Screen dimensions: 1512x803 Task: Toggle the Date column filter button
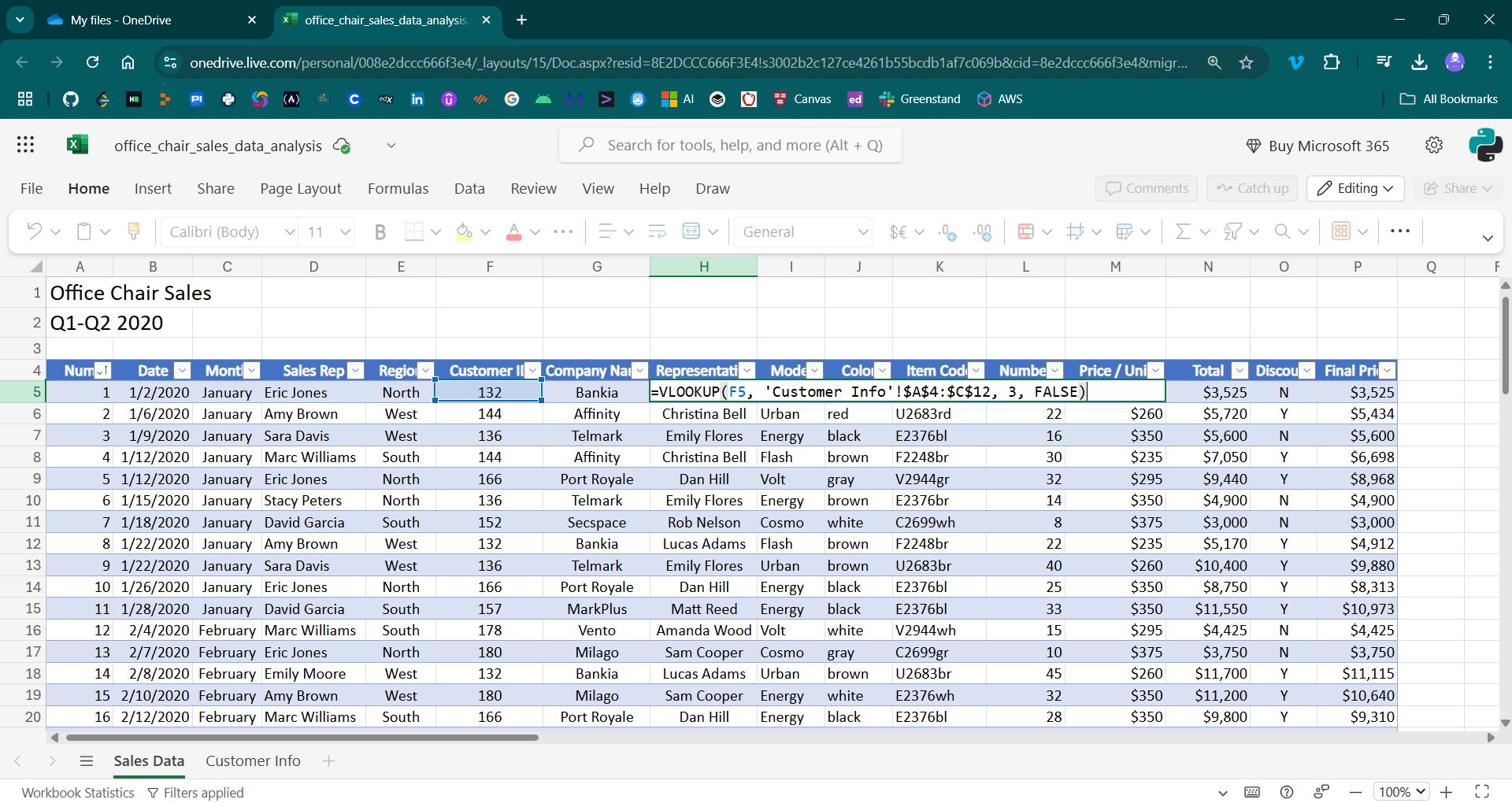click(x=182, y=371)
